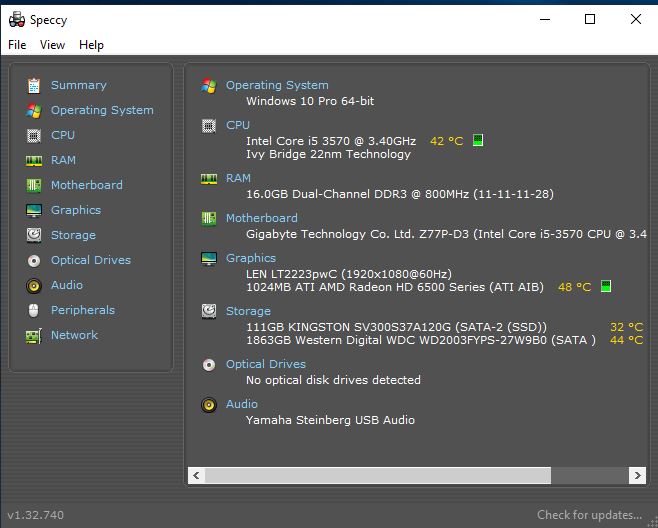
Task: Click the Graphics monitor icon in summary pane
Action: point(209,259)
